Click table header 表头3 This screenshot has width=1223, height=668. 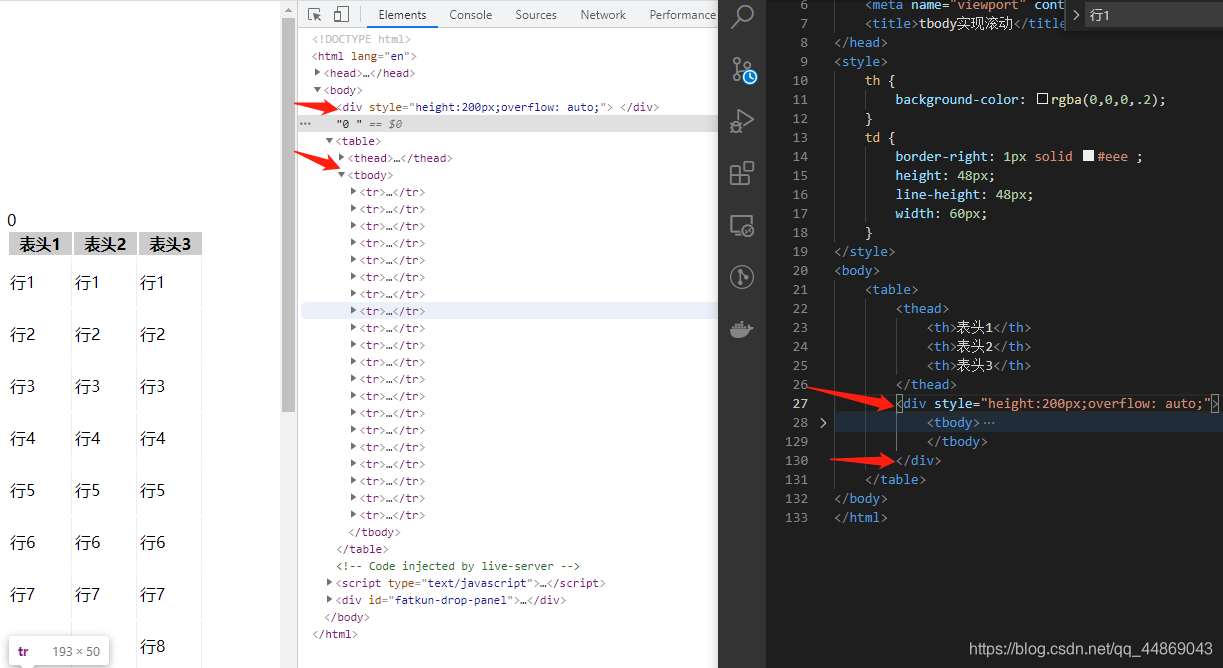[x=170, y=244]
